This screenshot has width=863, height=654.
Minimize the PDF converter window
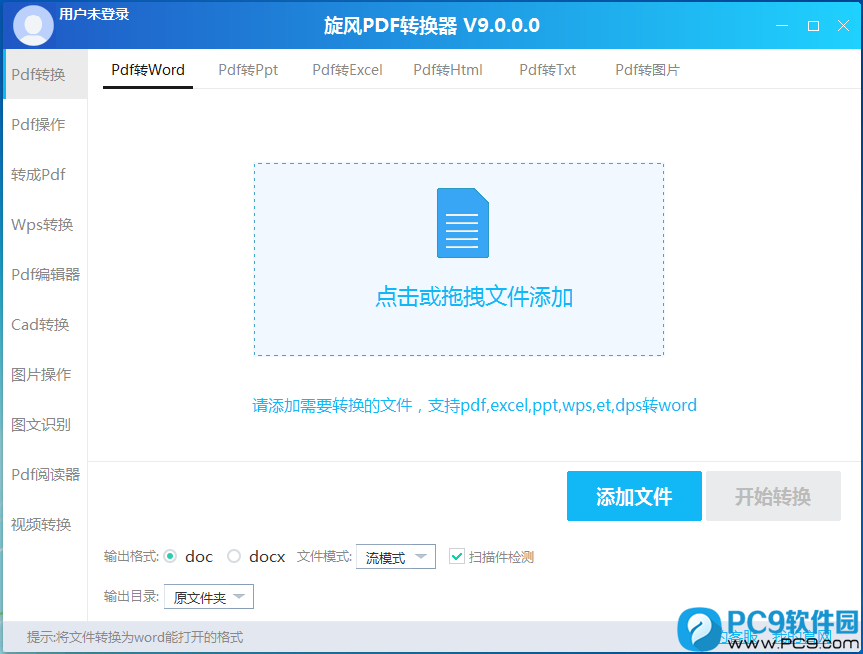782,25
